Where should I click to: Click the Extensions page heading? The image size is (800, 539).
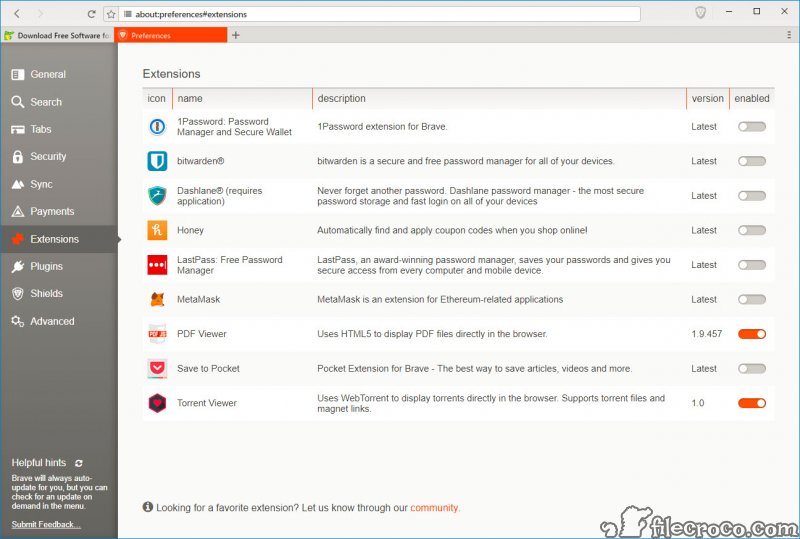click(171, 74)
